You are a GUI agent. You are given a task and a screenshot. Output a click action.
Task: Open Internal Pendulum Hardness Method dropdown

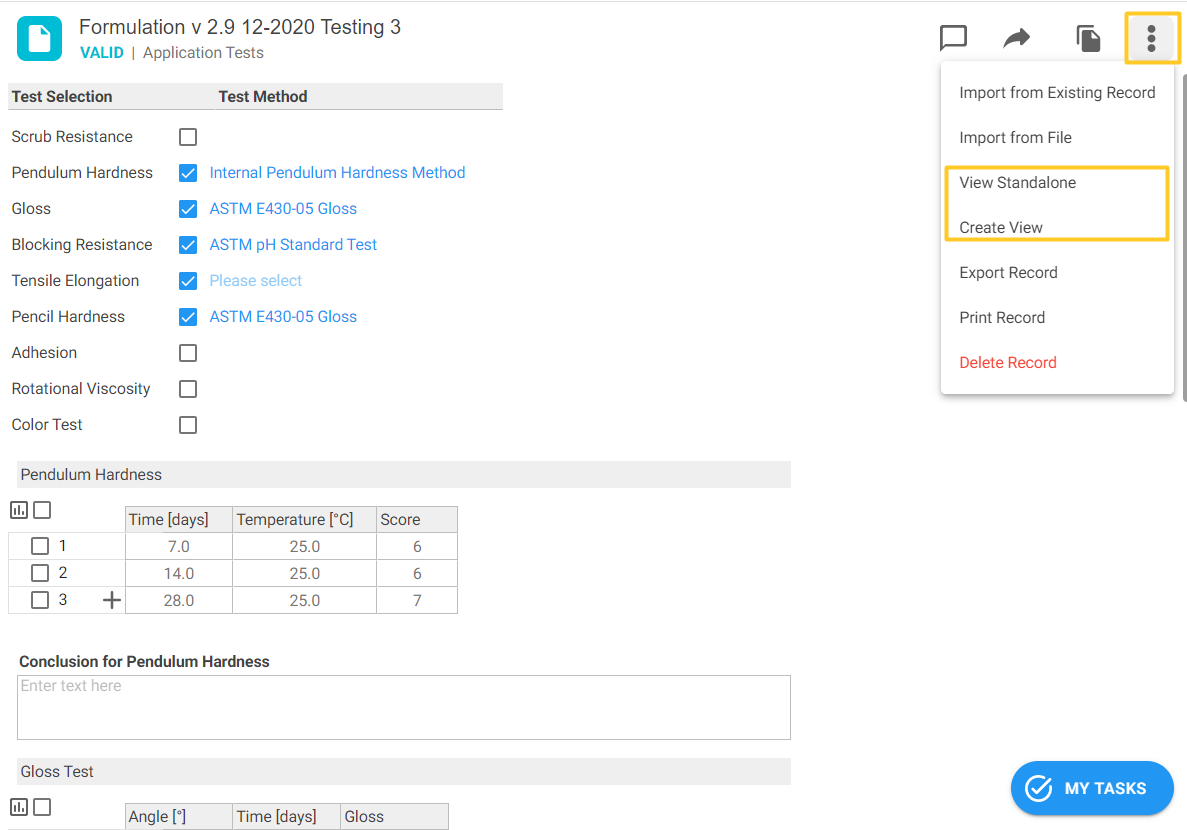coord(337,173)
